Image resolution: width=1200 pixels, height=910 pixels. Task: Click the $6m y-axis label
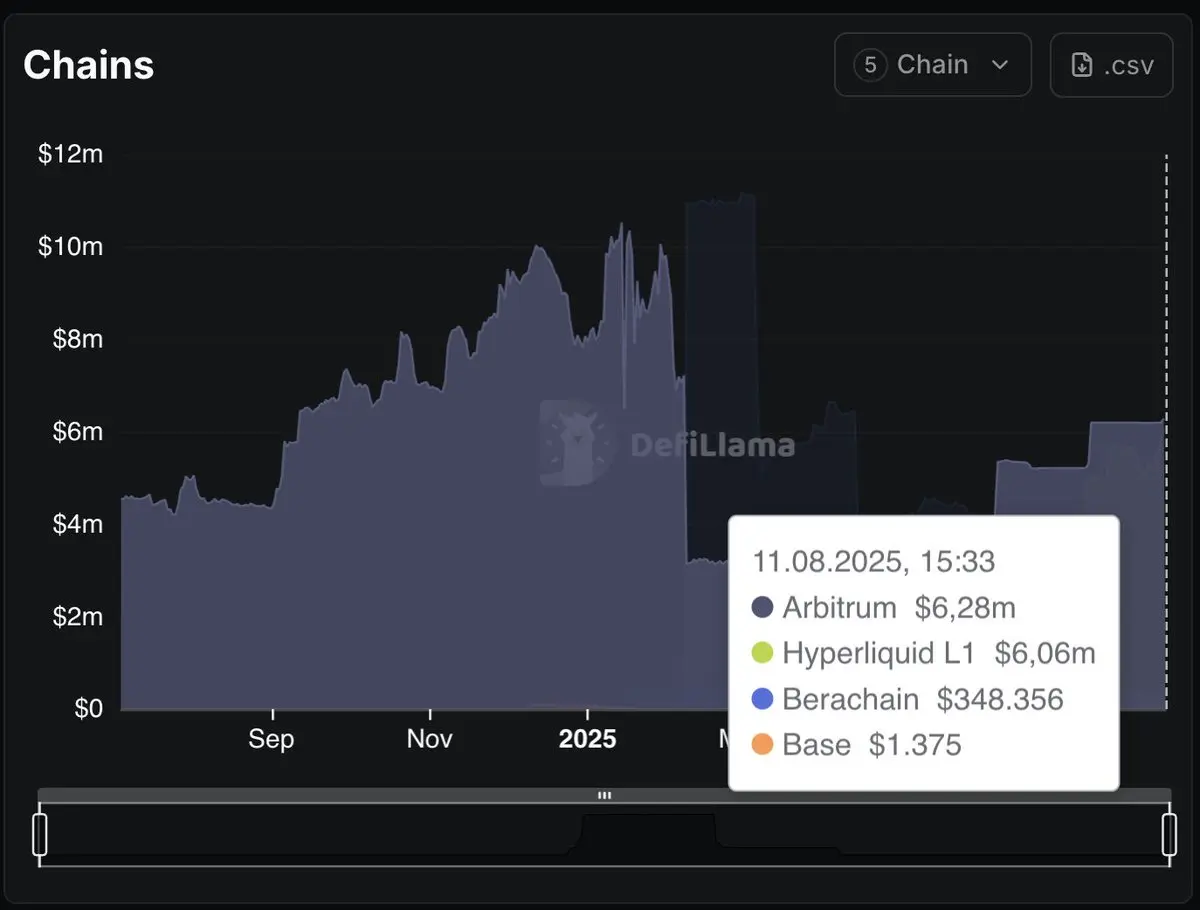click(x=77, y=432)
